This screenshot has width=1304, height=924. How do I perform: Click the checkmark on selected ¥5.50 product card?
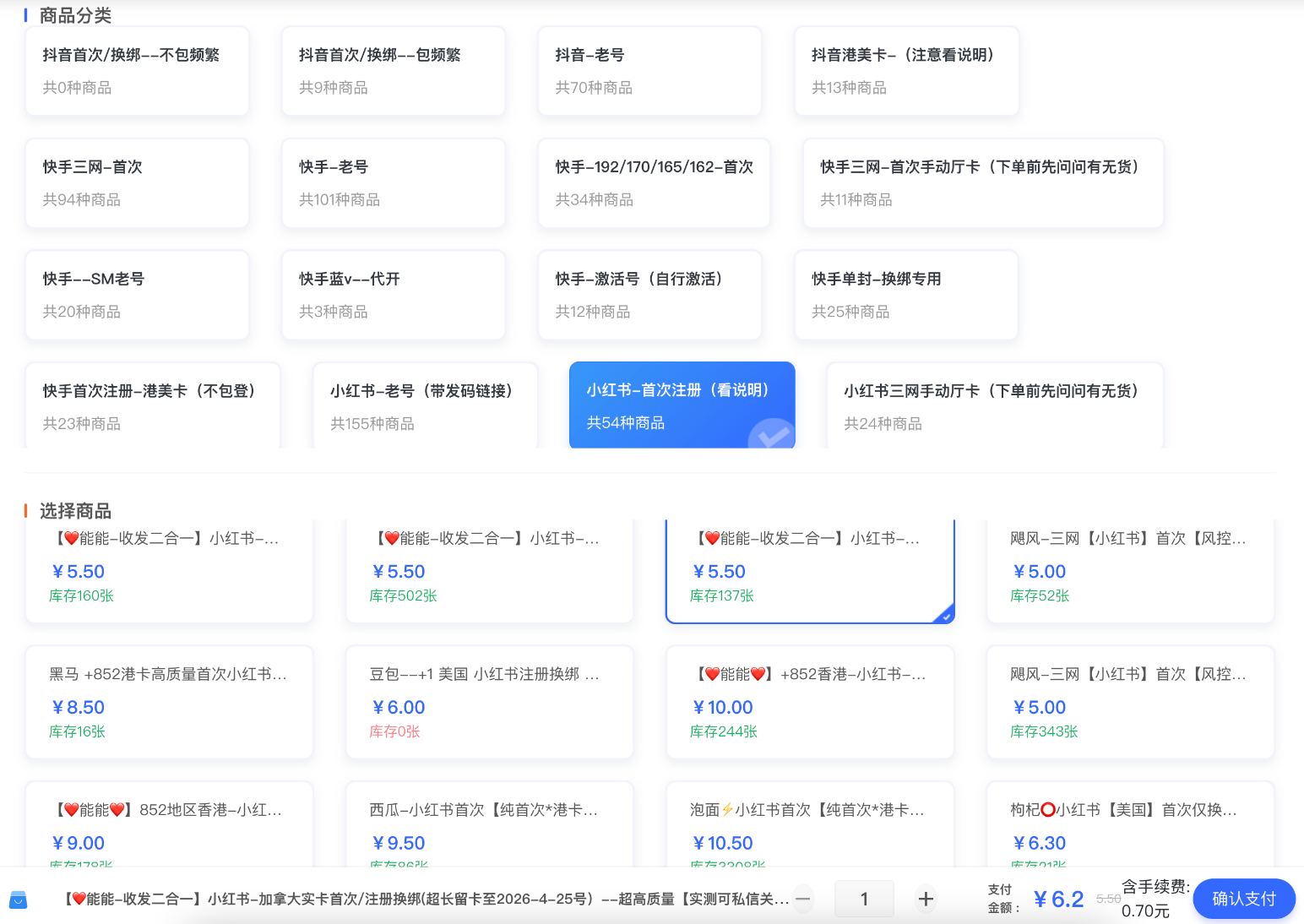[x=945, y=615]
